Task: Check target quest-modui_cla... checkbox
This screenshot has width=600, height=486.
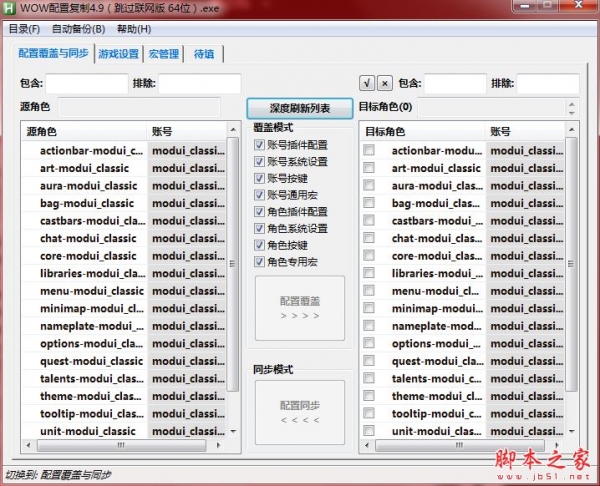Action: [x=369, y=360]
